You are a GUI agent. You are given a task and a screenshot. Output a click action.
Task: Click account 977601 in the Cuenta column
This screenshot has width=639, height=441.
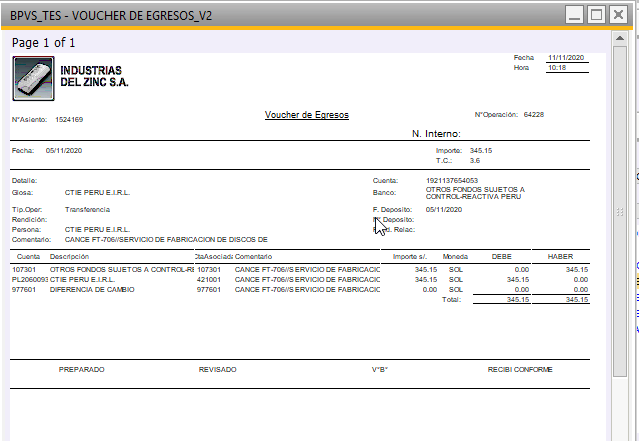click(24, 290)
